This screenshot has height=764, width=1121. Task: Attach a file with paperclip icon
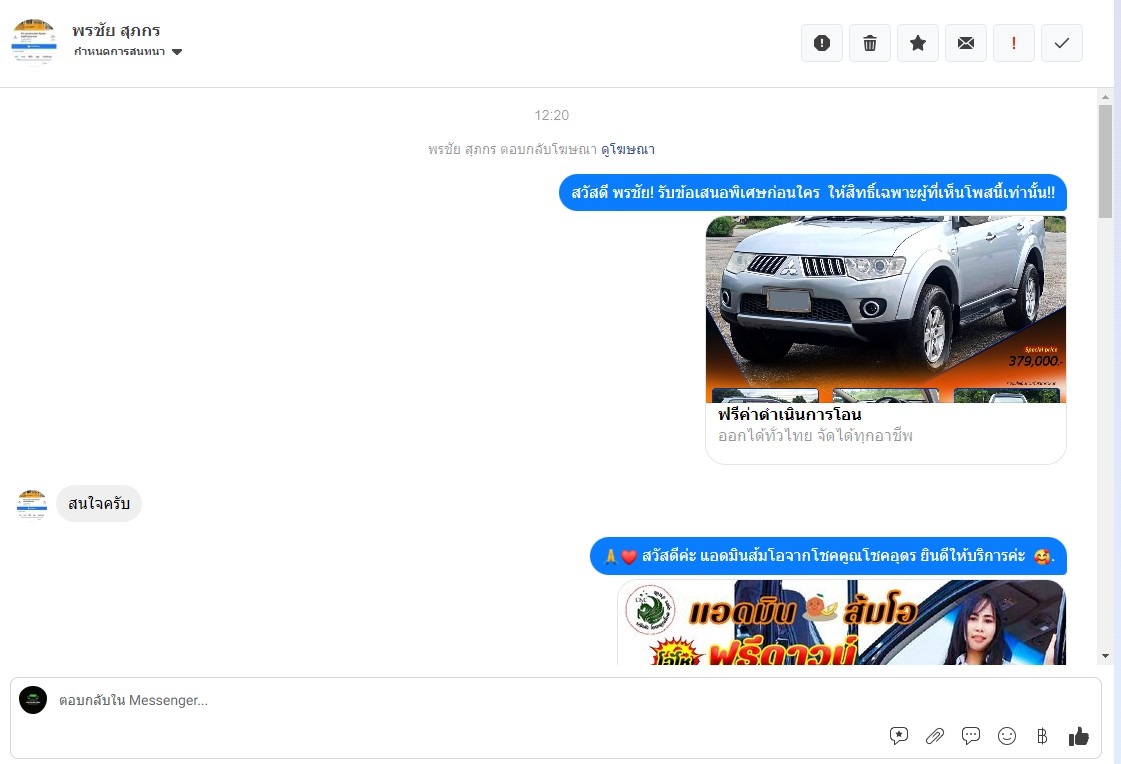[x=934, y=735]
